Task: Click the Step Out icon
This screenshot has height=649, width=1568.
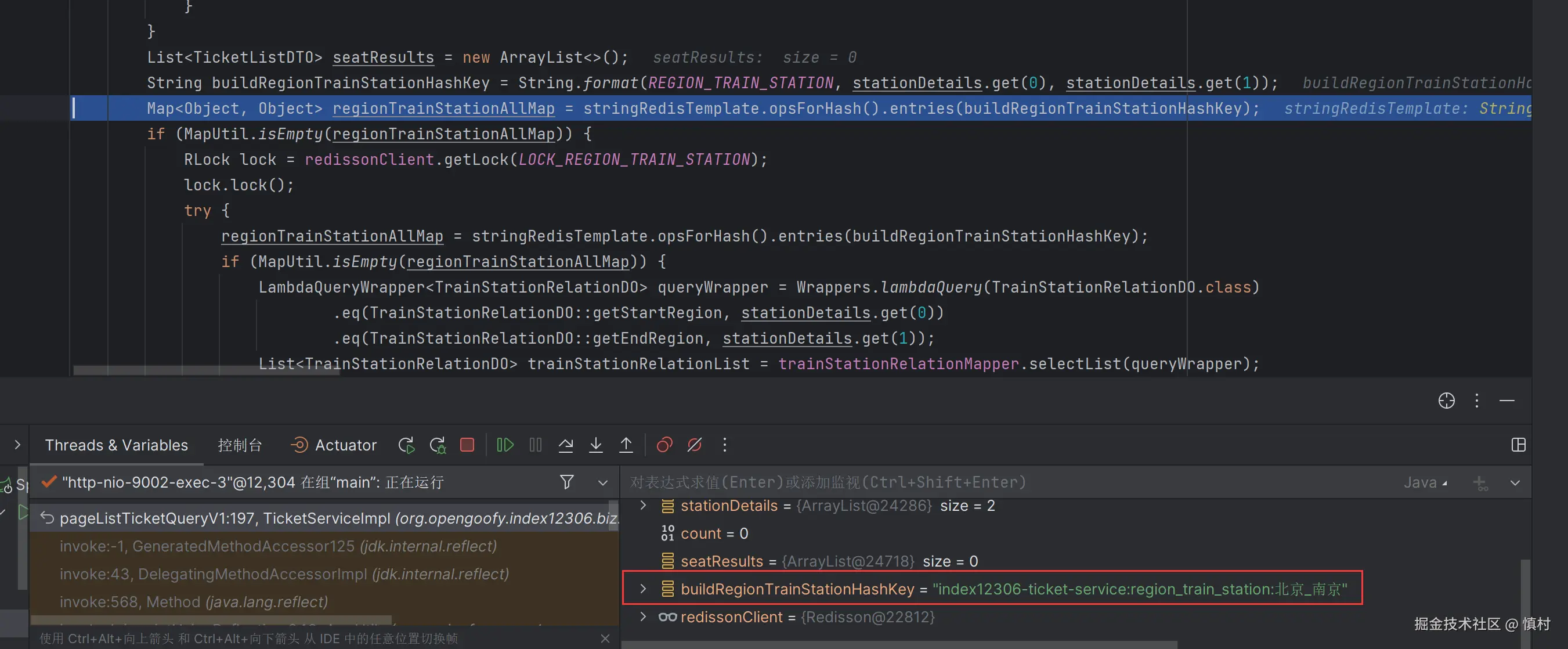Action: (626, 446)
